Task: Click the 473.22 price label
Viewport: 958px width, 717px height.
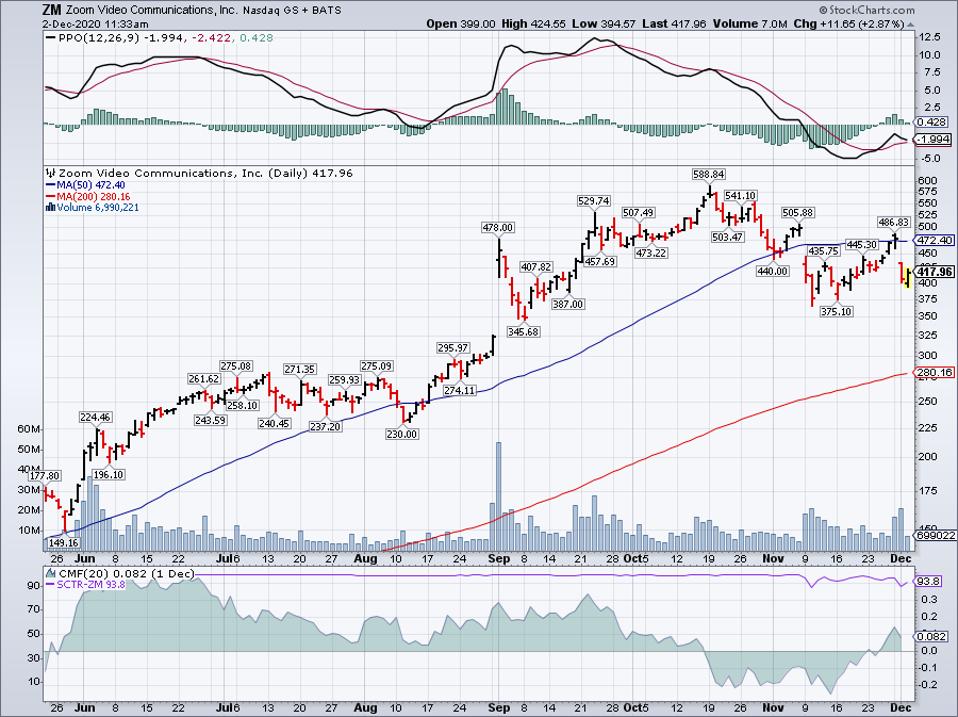Action: click(651, 253)
